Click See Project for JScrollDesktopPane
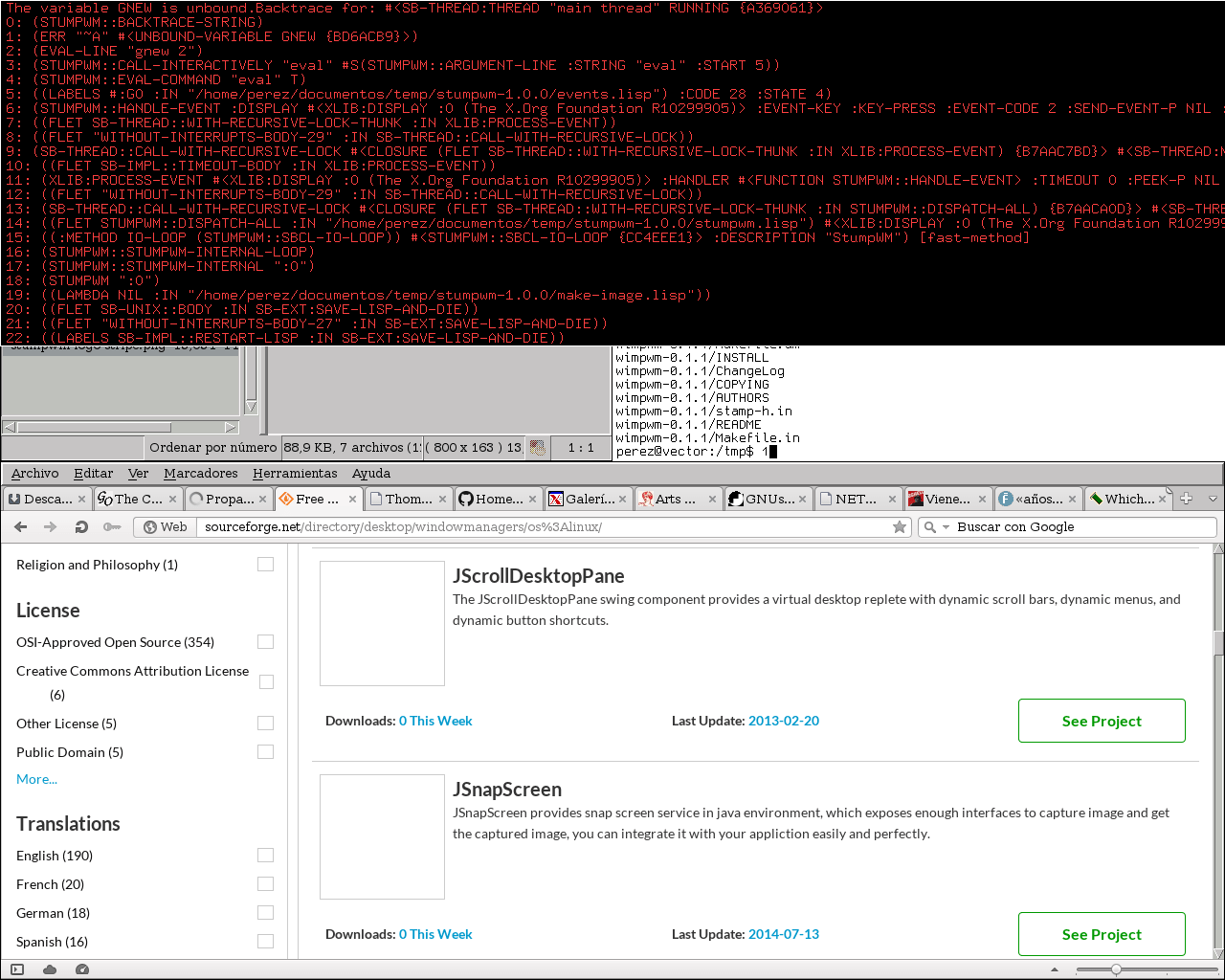 pyautogui.click(x=1102, y=721)
